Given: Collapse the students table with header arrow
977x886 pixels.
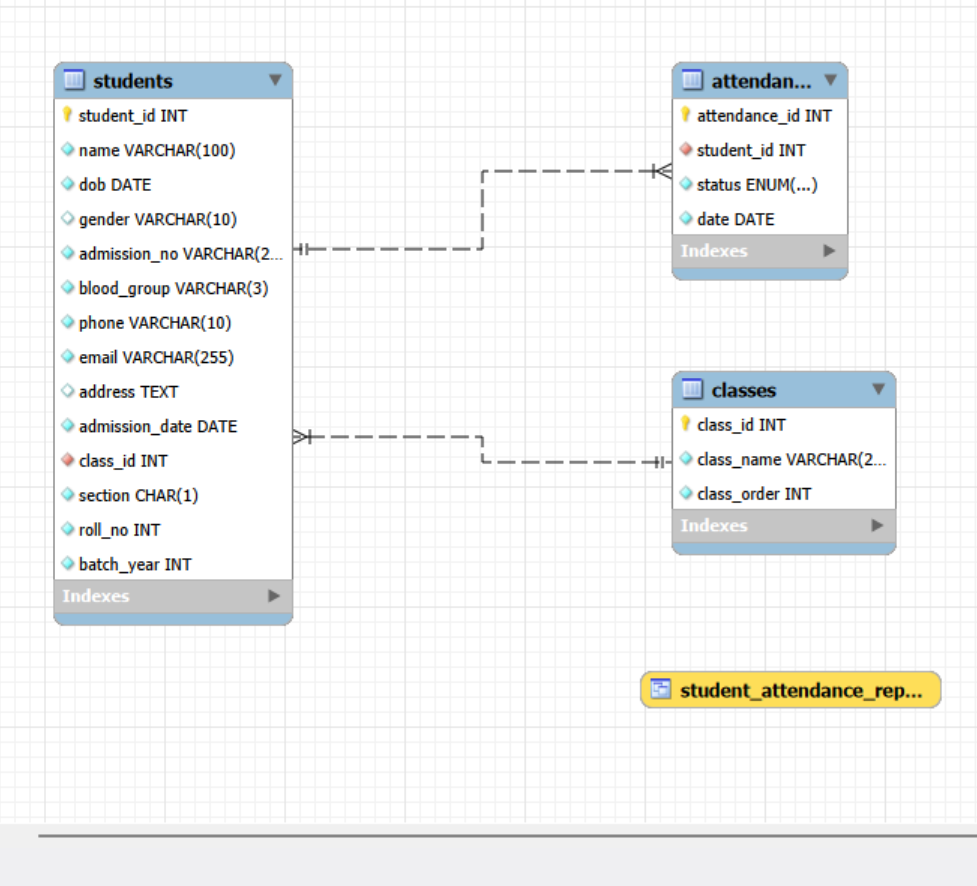Looking at the screenshot, I should coord(275,80).
